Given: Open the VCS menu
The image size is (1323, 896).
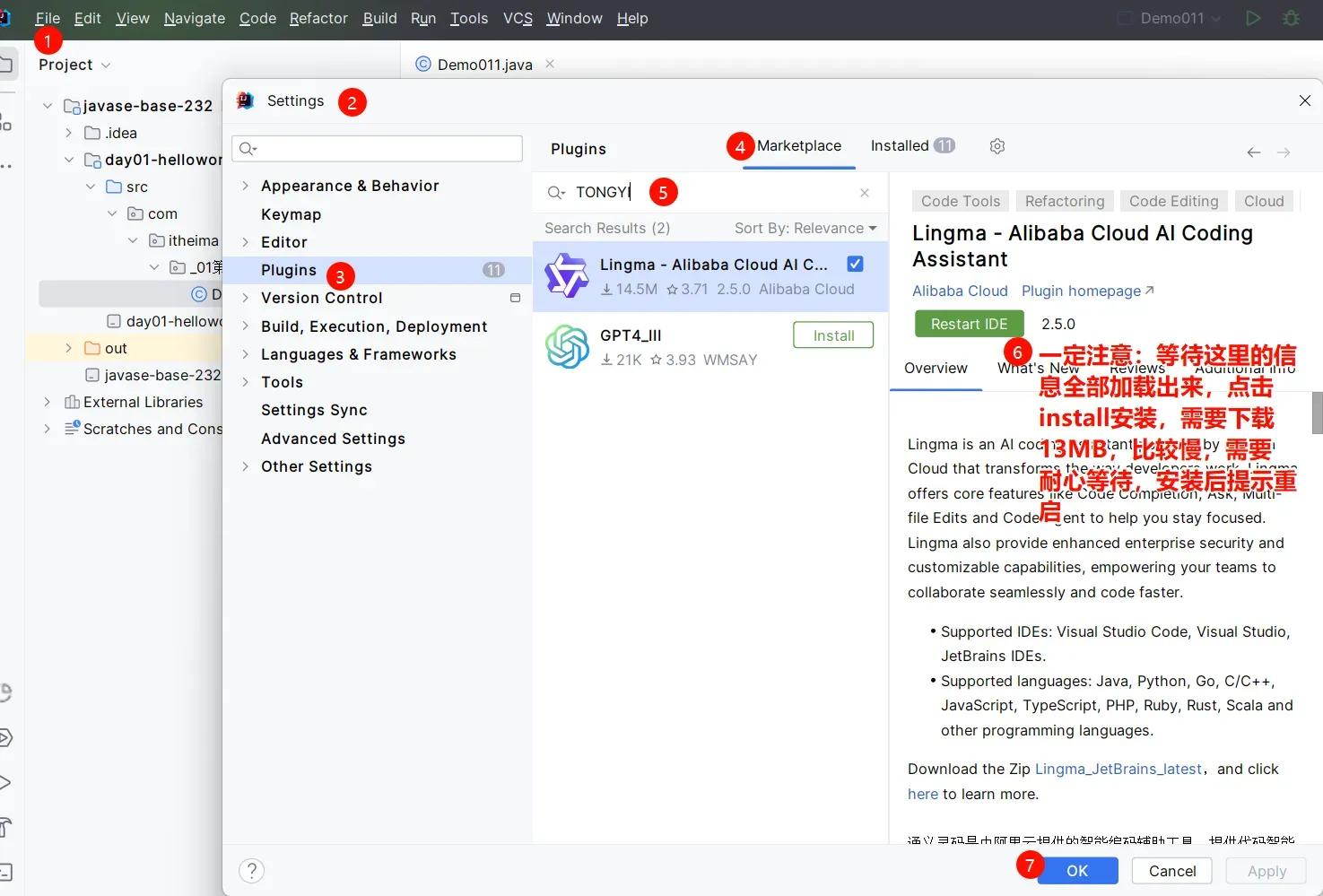Looking at the screenshot, I should point(518,18).
